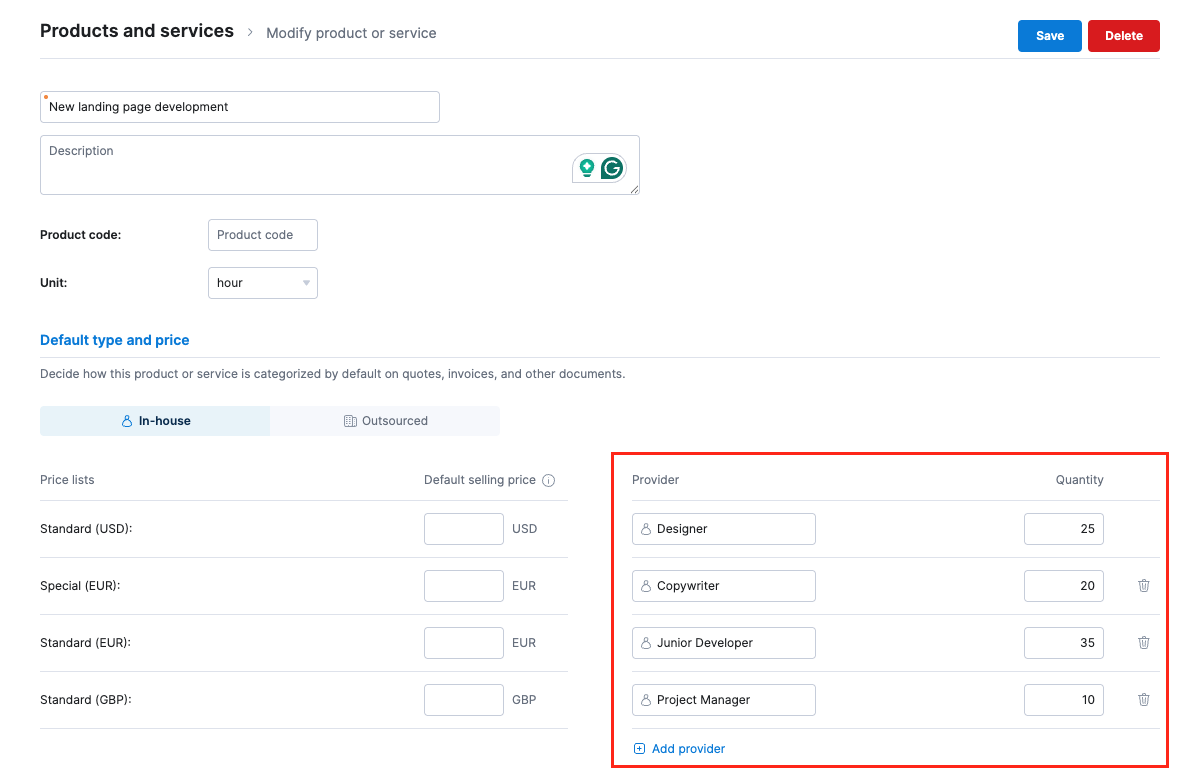1181x775 pixels.
Task: Set the Standard (USD) selling price
Action: (x=463, y=529)
